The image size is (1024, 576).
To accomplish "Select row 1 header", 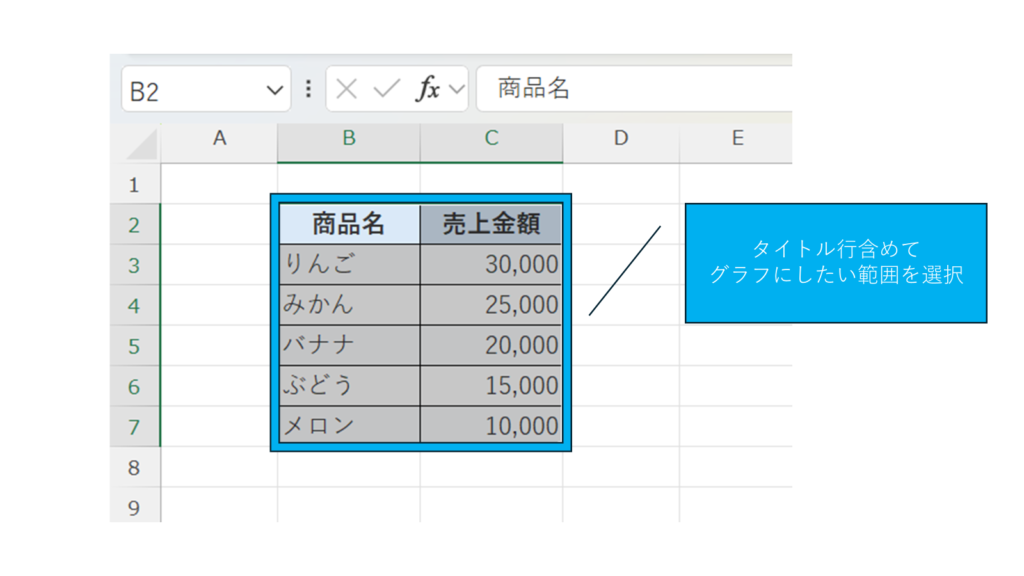I will (135, 185).
